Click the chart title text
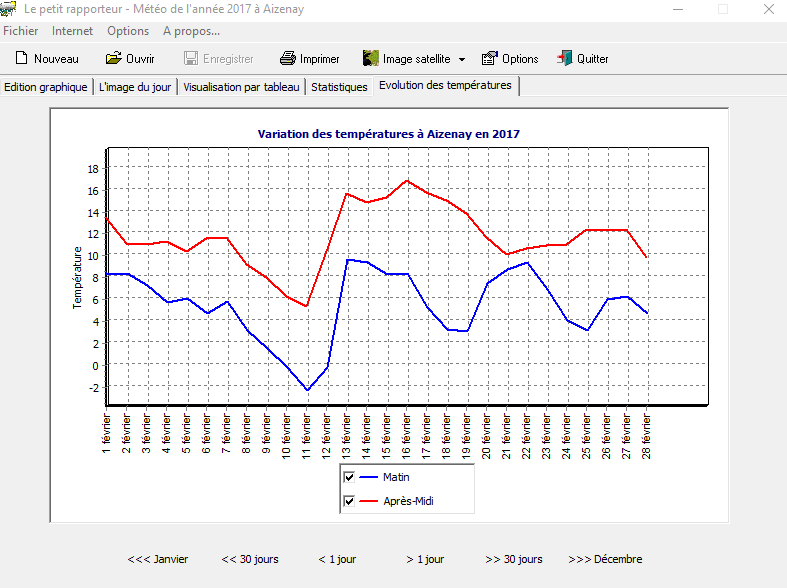The width and height of the screenshot is (787, 588). tap(388, 134)
